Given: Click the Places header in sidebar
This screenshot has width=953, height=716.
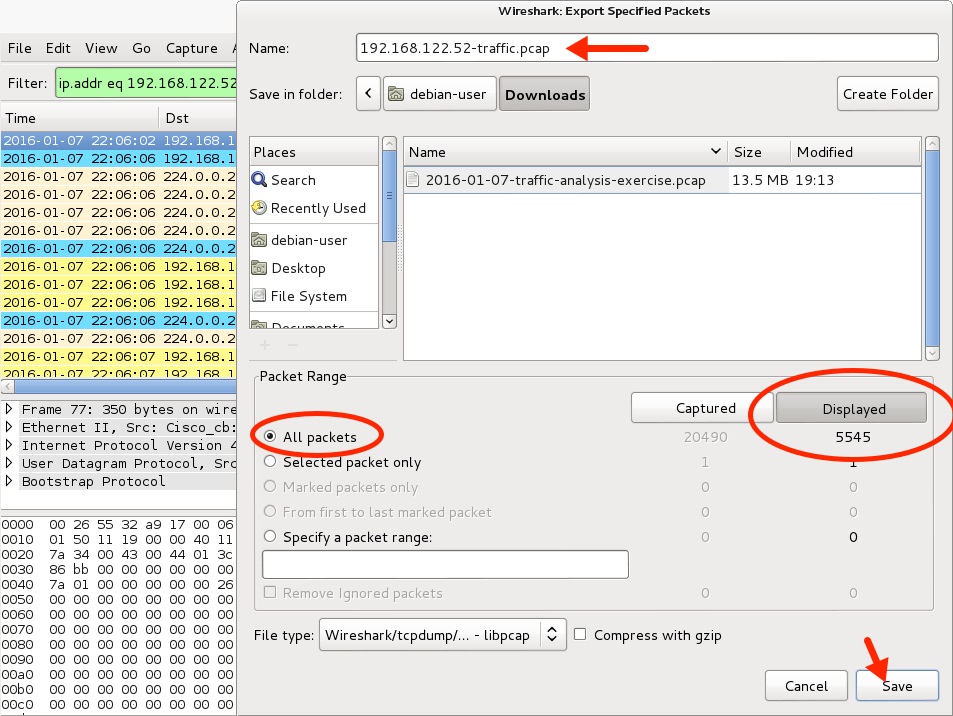Looking at the screenshot, I should (x=314, y=152).
